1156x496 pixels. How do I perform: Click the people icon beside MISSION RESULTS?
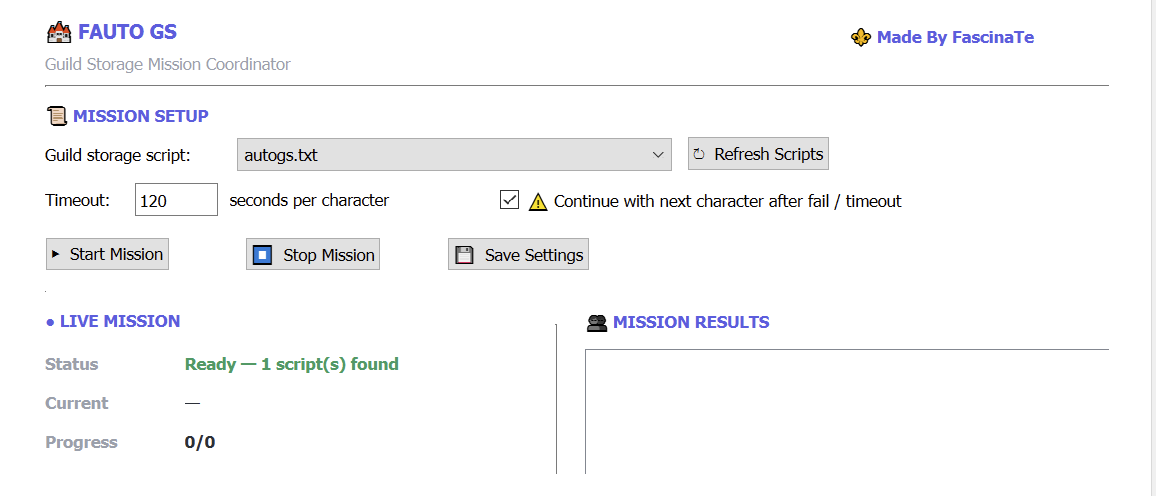coord(596,322)
